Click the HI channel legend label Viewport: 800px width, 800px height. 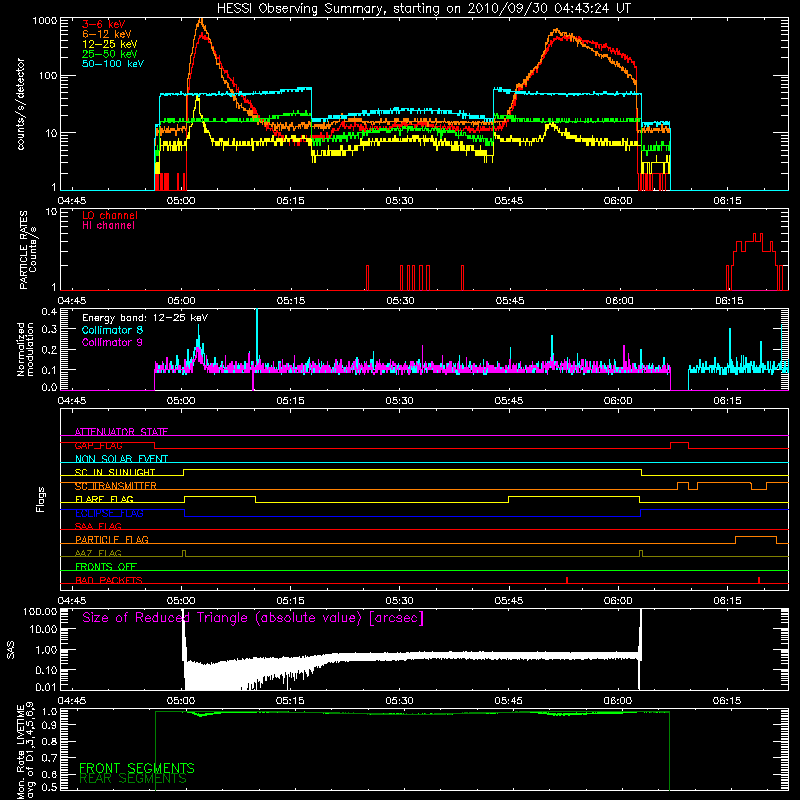109,226
